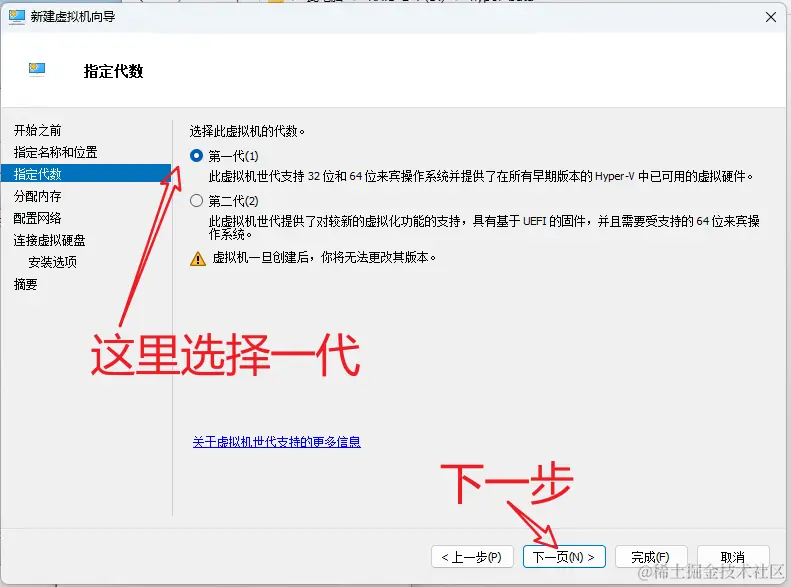Click the wizard title bar icon
Image resolution: width=791 pixels, height=587 pixels.
click(x=16, y=17)
